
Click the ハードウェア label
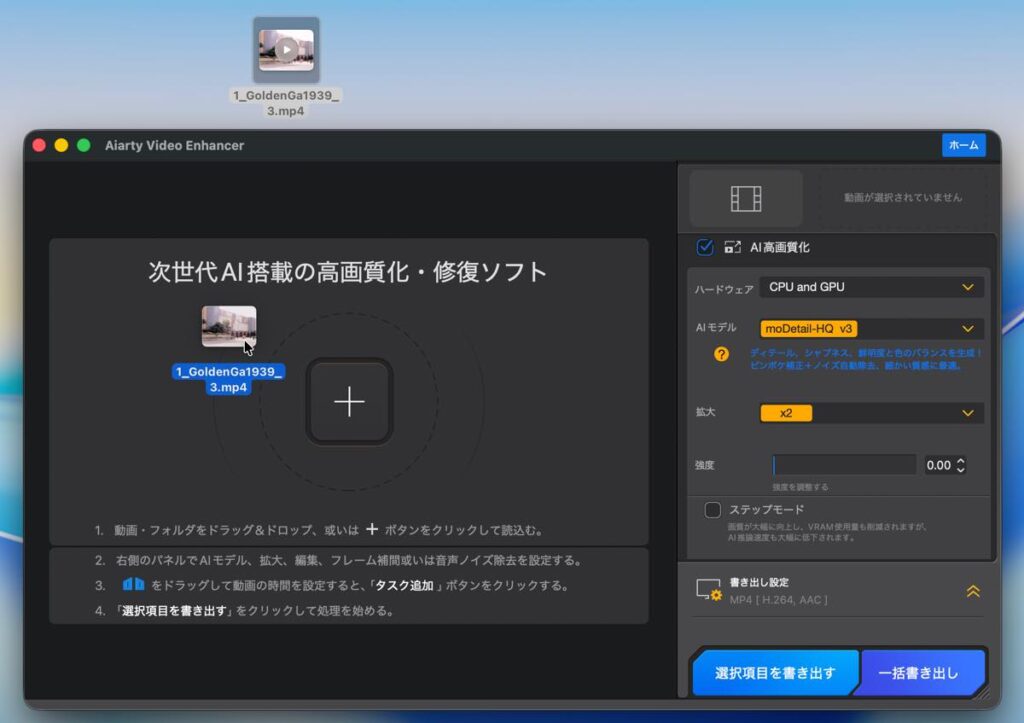point(724,289)
